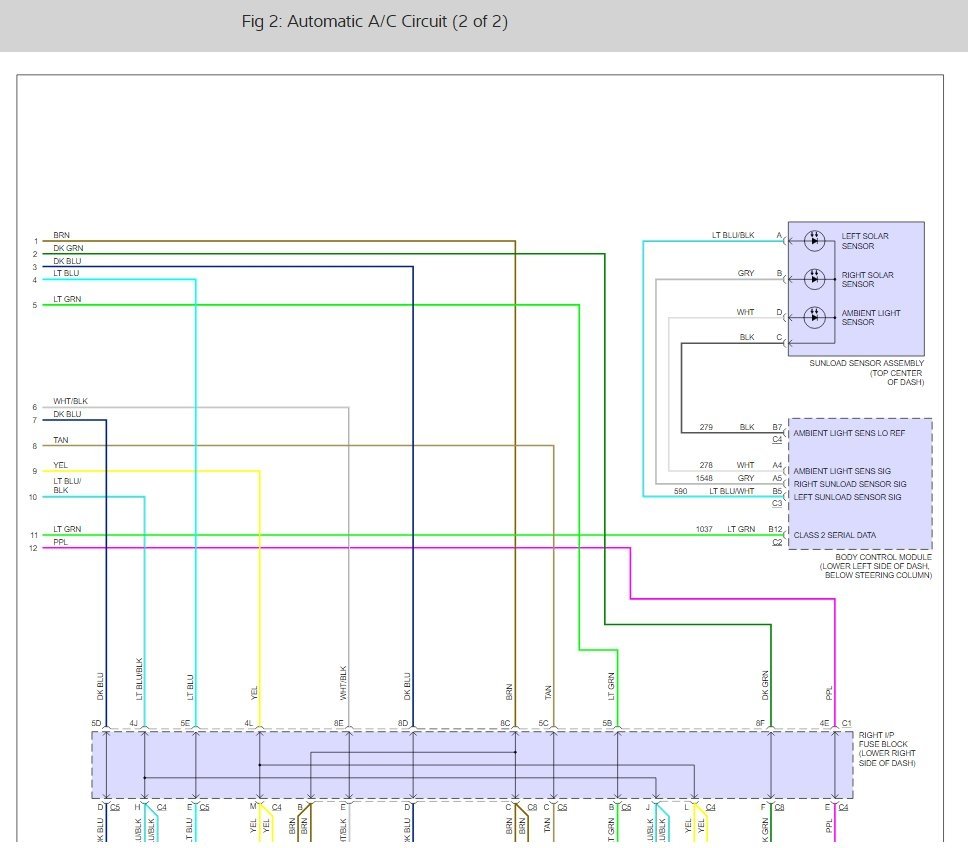Click connector pin label B12
The image size is (968, 848).
[x=775, y=530]
